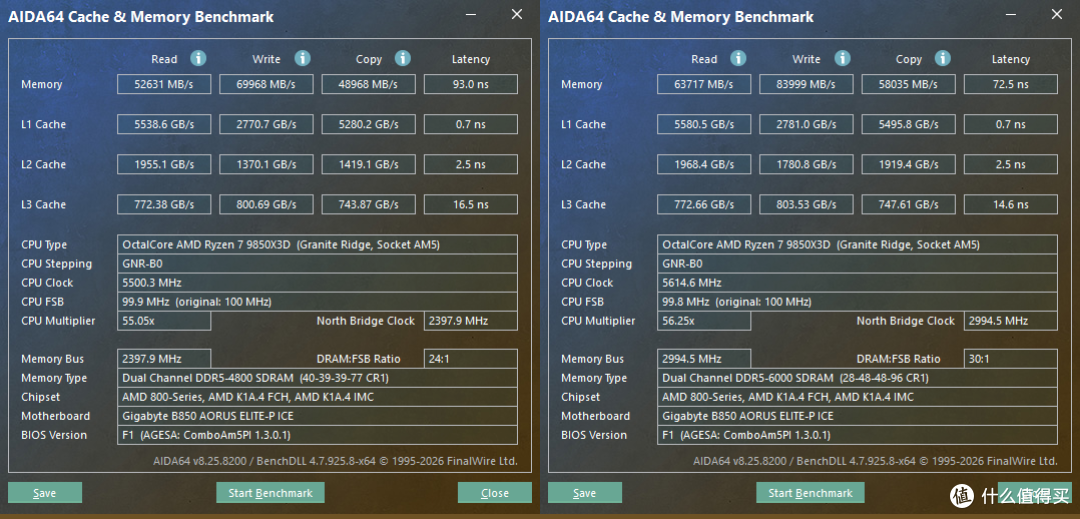Click the Write info icon in right window
Screen dimensions: 1080x519
coord(842,59)
